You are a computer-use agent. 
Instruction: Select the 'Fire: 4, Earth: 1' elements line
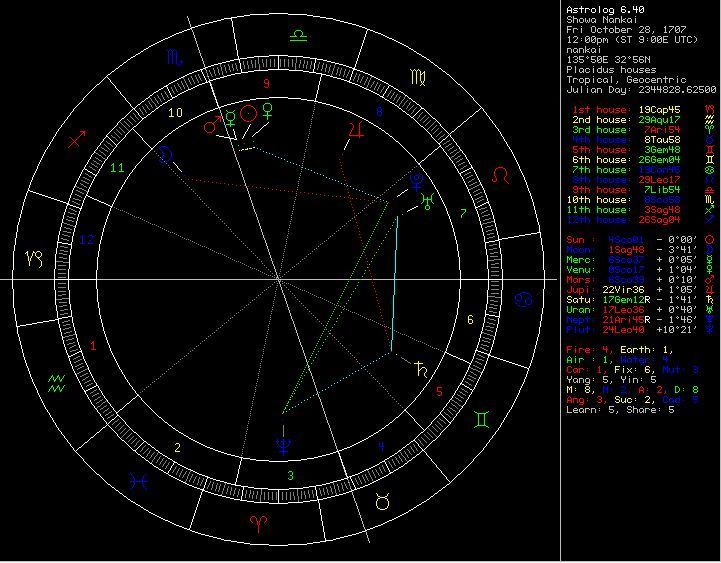point(620,350)
